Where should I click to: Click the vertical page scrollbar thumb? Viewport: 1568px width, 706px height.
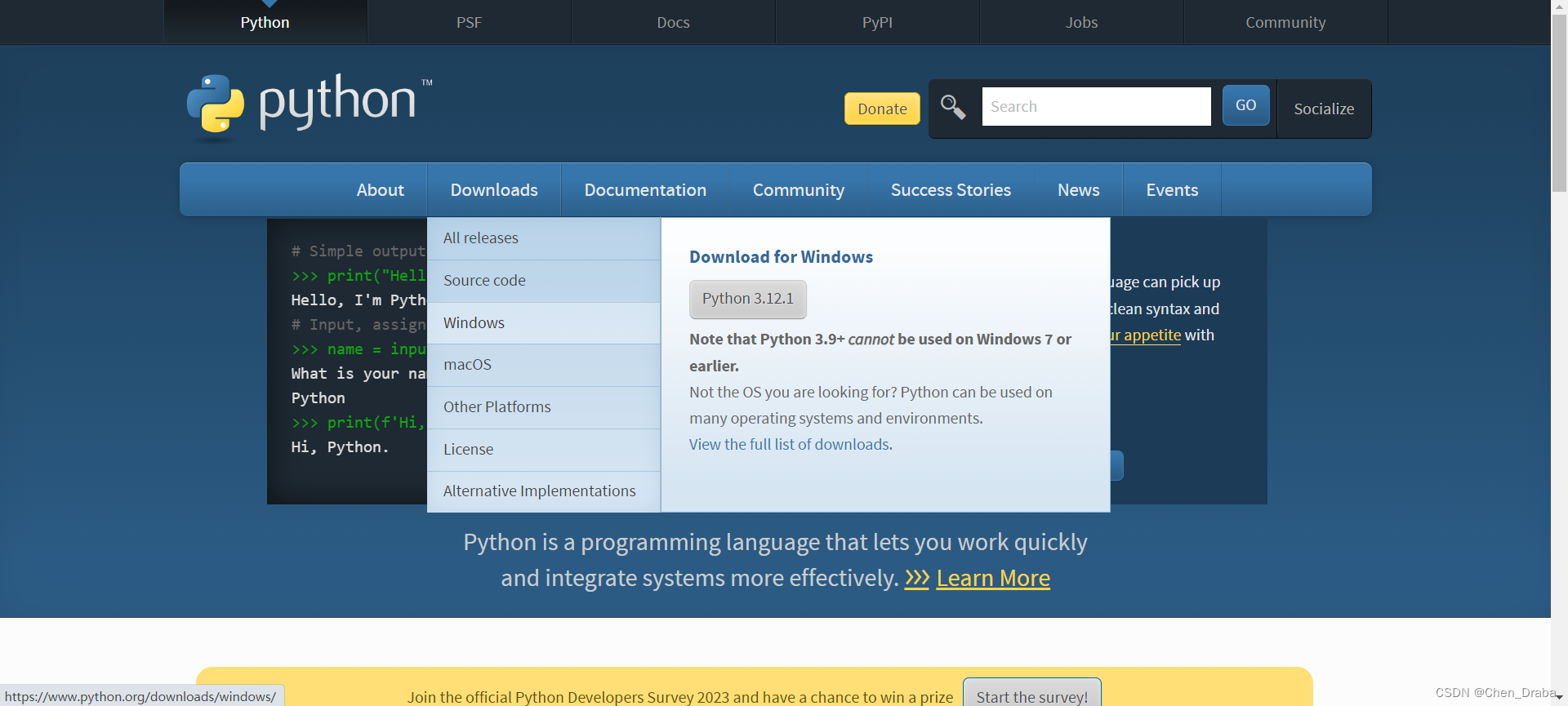[1559, 103]
